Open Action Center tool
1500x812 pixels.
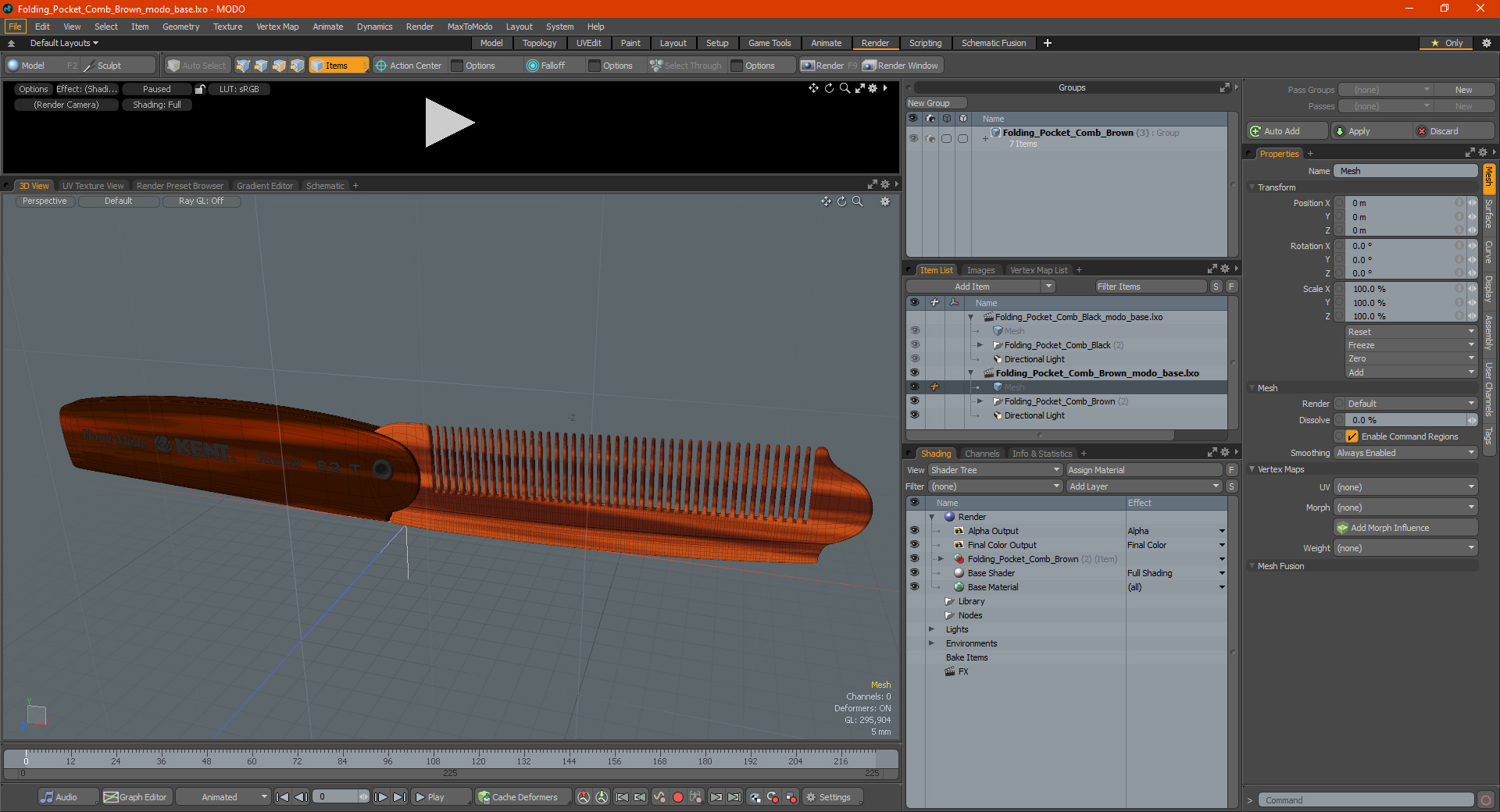pos(409,66)
